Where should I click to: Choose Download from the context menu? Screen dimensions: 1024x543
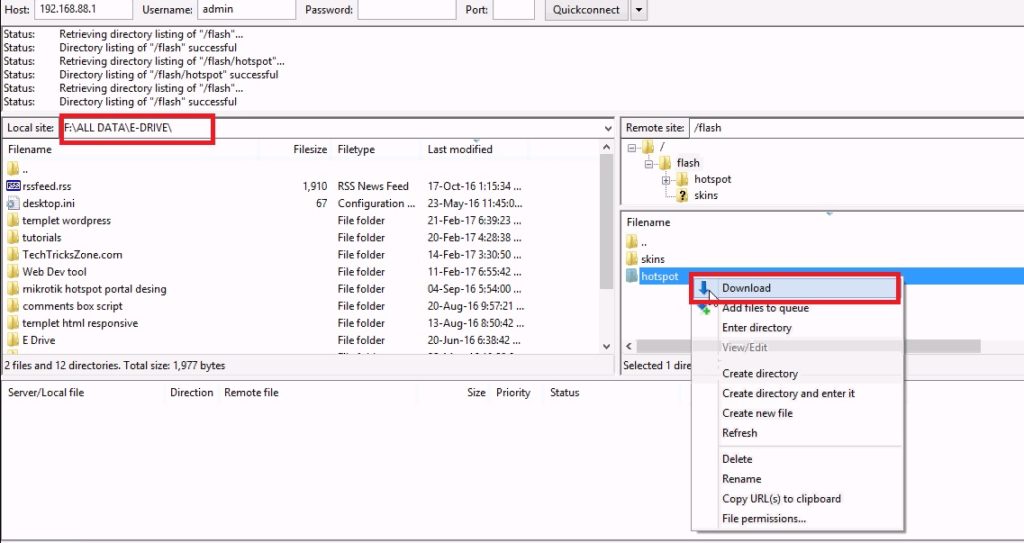point(746,288)
